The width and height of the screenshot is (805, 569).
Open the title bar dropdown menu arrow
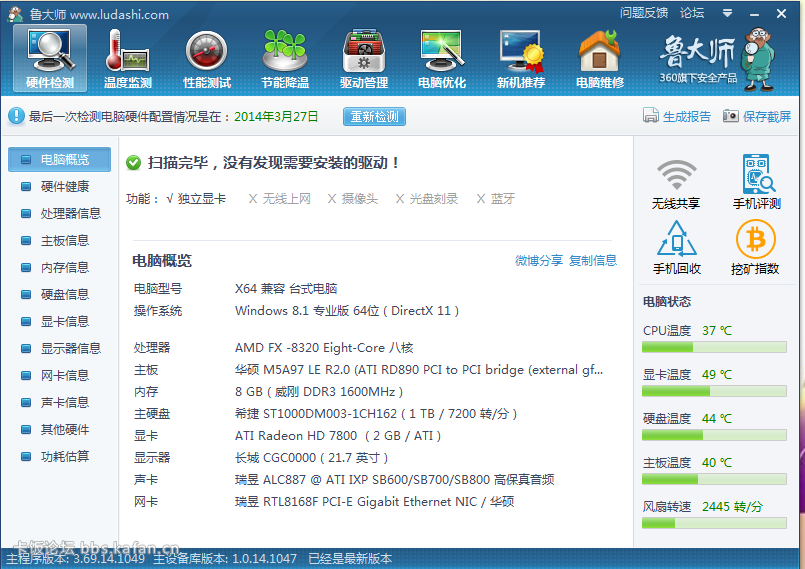[x=727, y=13]
